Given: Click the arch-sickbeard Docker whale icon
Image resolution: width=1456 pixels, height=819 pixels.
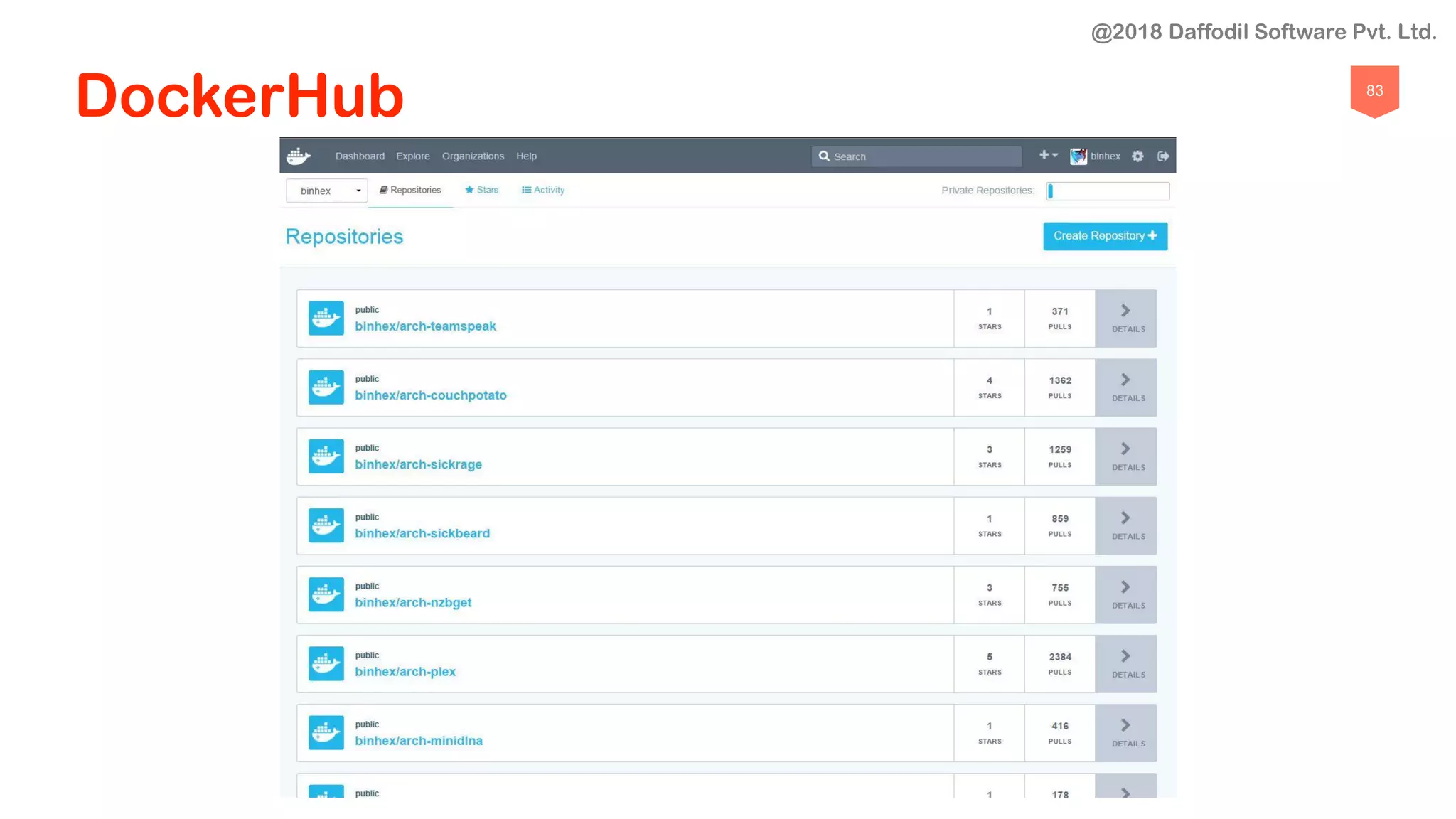Looking at the screenshot, I should (x=326, y=525).
